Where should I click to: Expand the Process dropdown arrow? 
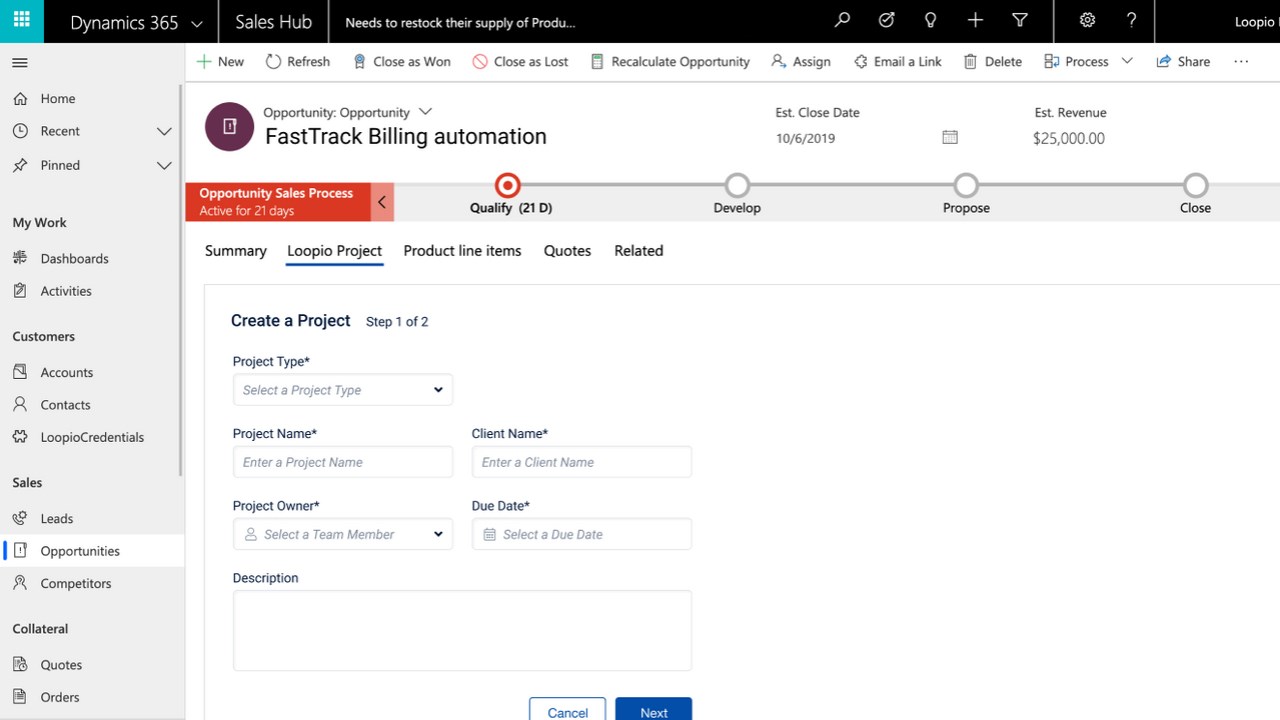pyautogui.click(x=1127, y=61)
